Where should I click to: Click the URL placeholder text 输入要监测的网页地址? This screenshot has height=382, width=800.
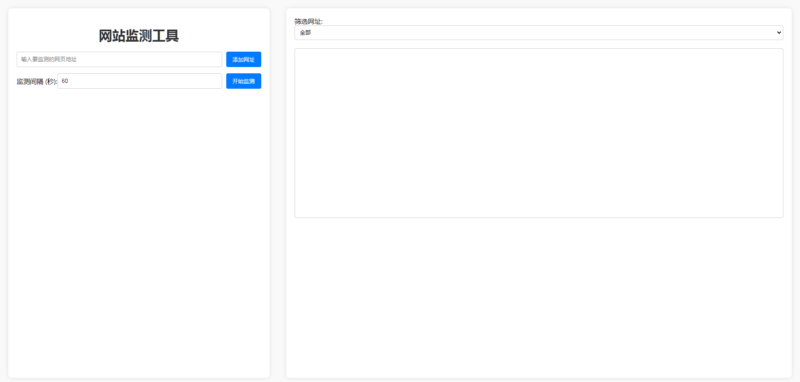pos(48,60)
